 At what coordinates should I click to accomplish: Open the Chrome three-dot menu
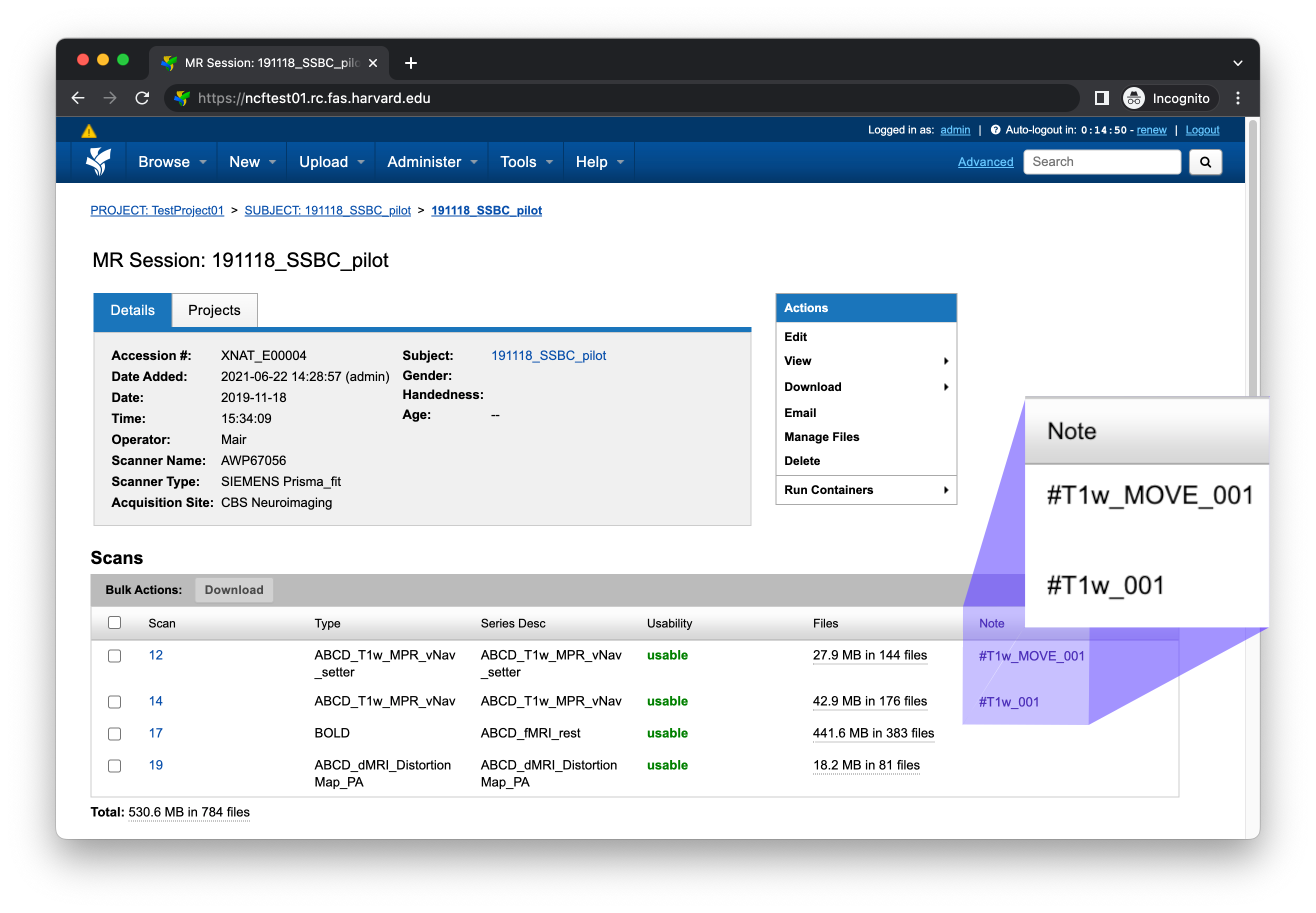coord(1237,98)
